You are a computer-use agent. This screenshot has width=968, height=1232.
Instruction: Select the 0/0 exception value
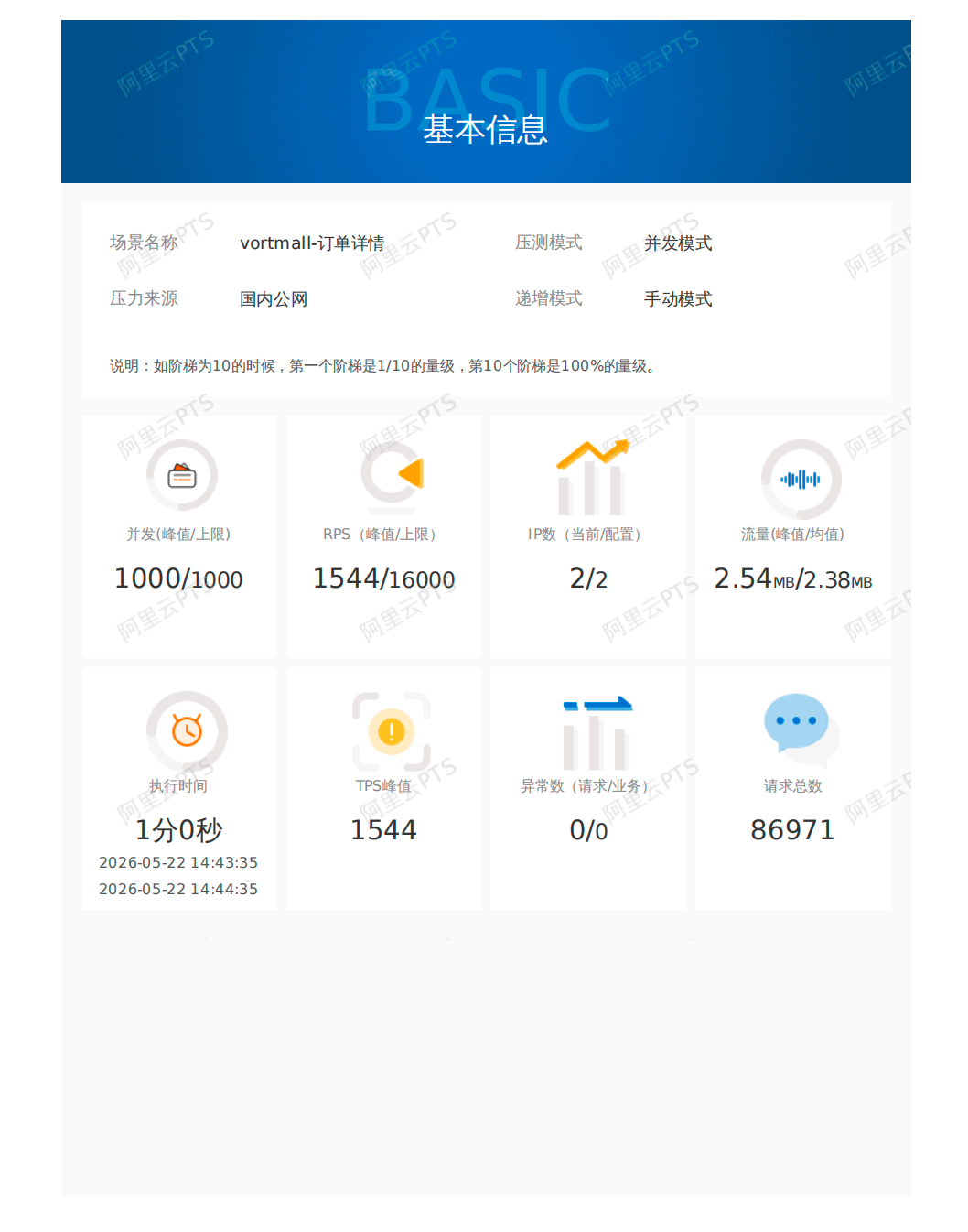(x=588, y=830)
